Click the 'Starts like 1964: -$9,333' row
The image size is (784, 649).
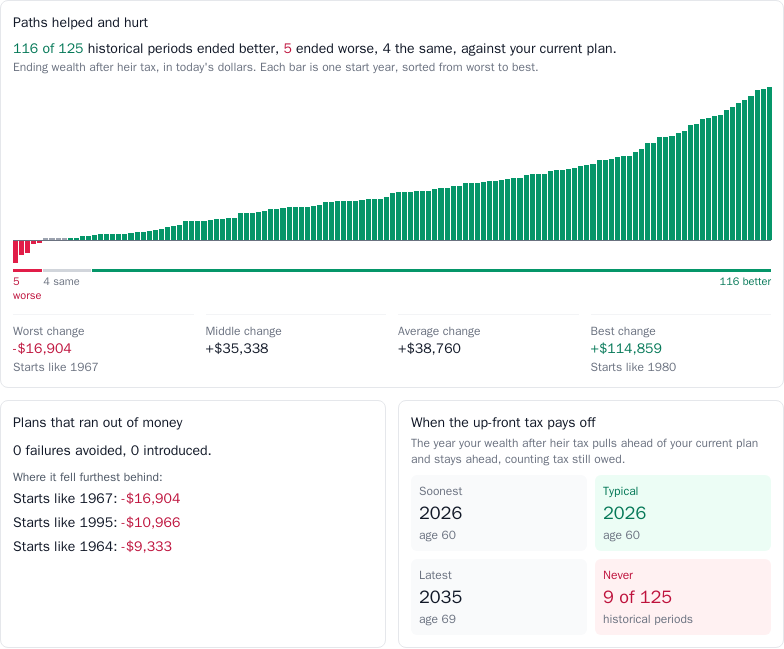(92, 546)
